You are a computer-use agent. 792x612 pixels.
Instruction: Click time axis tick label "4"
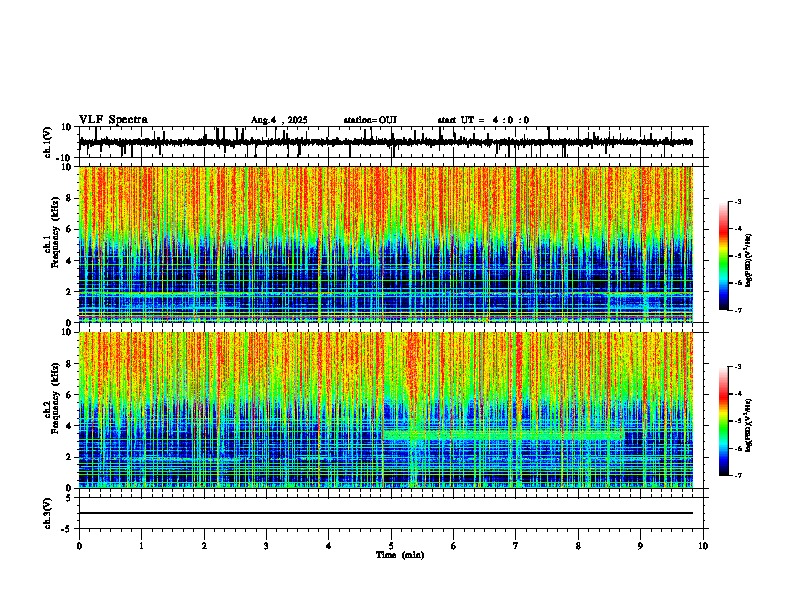(x=329, y=546)
